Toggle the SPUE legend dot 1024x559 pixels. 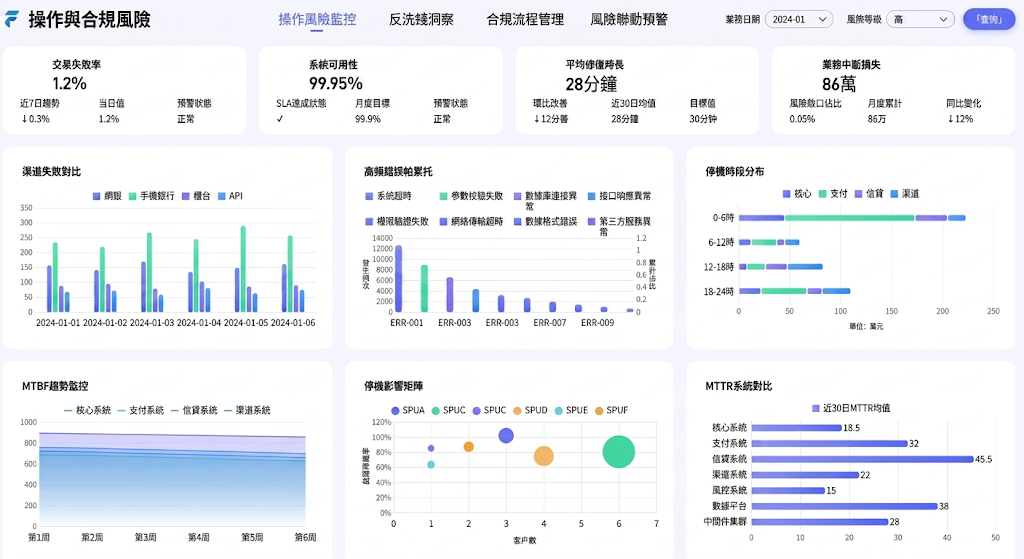tap(558, 411)
